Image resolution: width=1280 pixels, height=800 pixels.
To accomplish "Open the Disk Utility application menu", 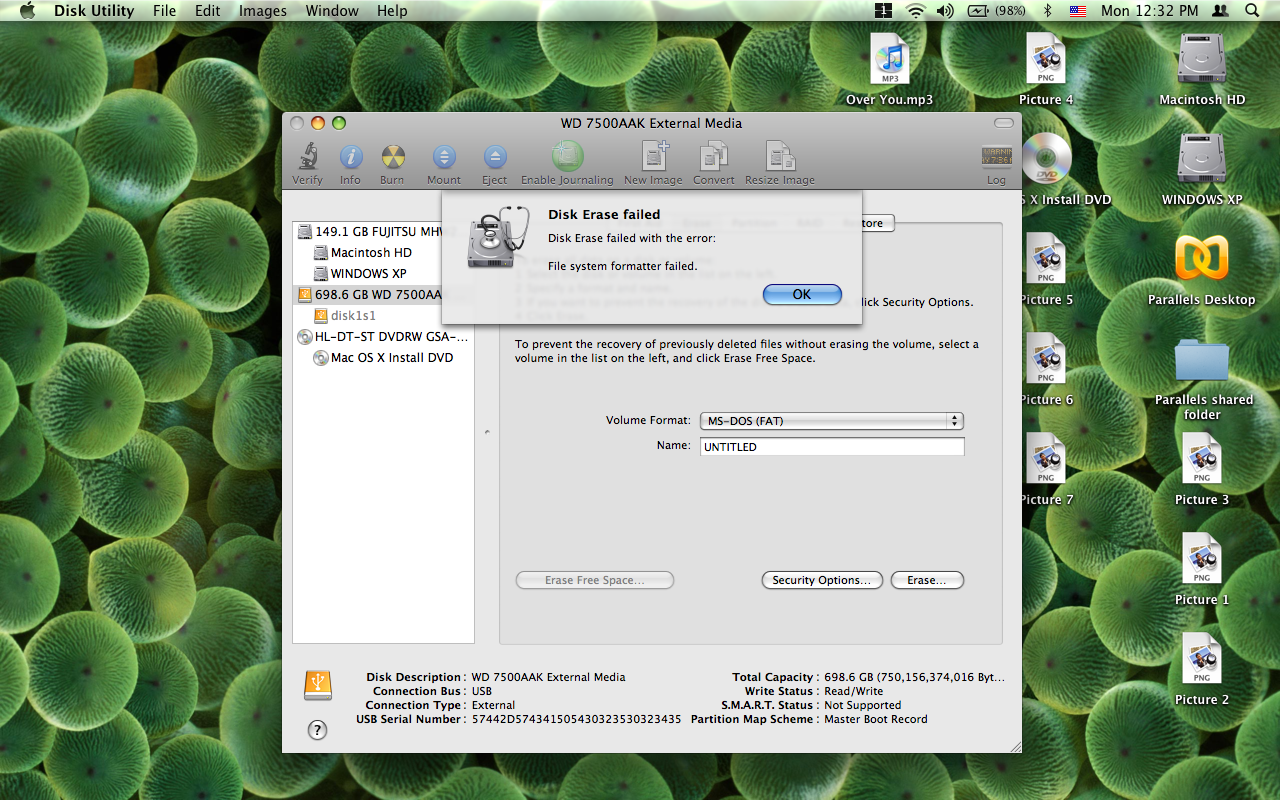I will (x=94, y=11).
